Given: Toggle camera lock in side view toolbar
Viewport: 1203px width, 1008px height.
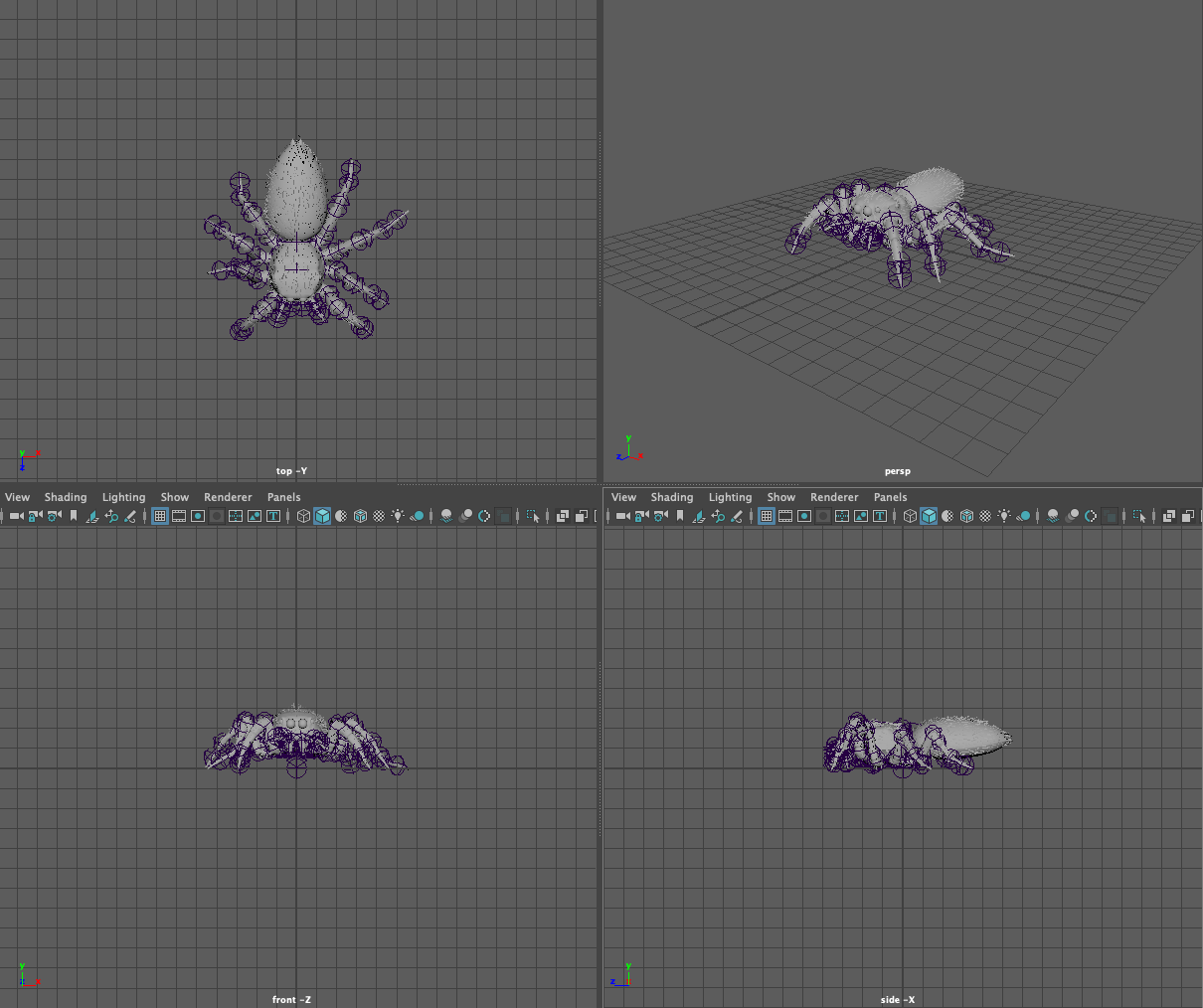Looking at the screenshot, I should (641, 516).
